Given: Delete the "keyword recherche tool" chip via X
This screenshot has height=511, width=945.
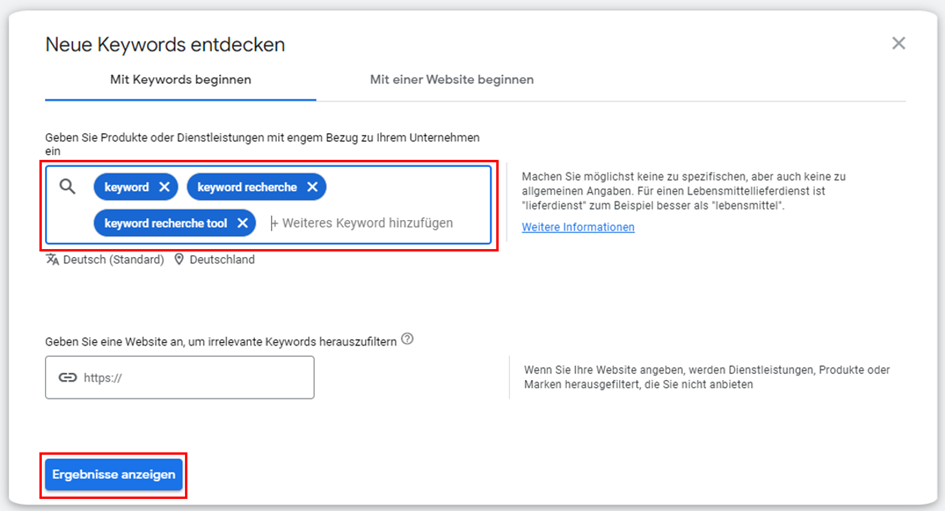Looking at the screenshot, I should [242, 223].
